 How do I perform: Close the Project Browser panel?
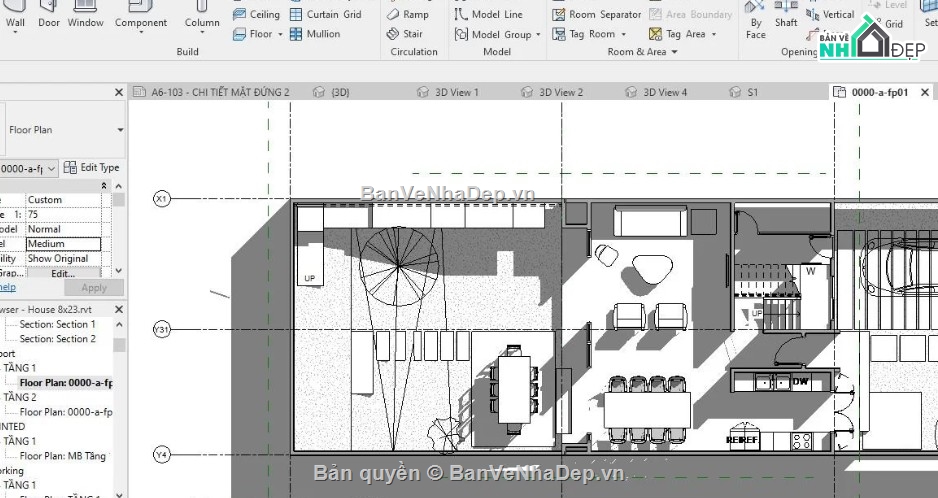(x=118, y=309)
